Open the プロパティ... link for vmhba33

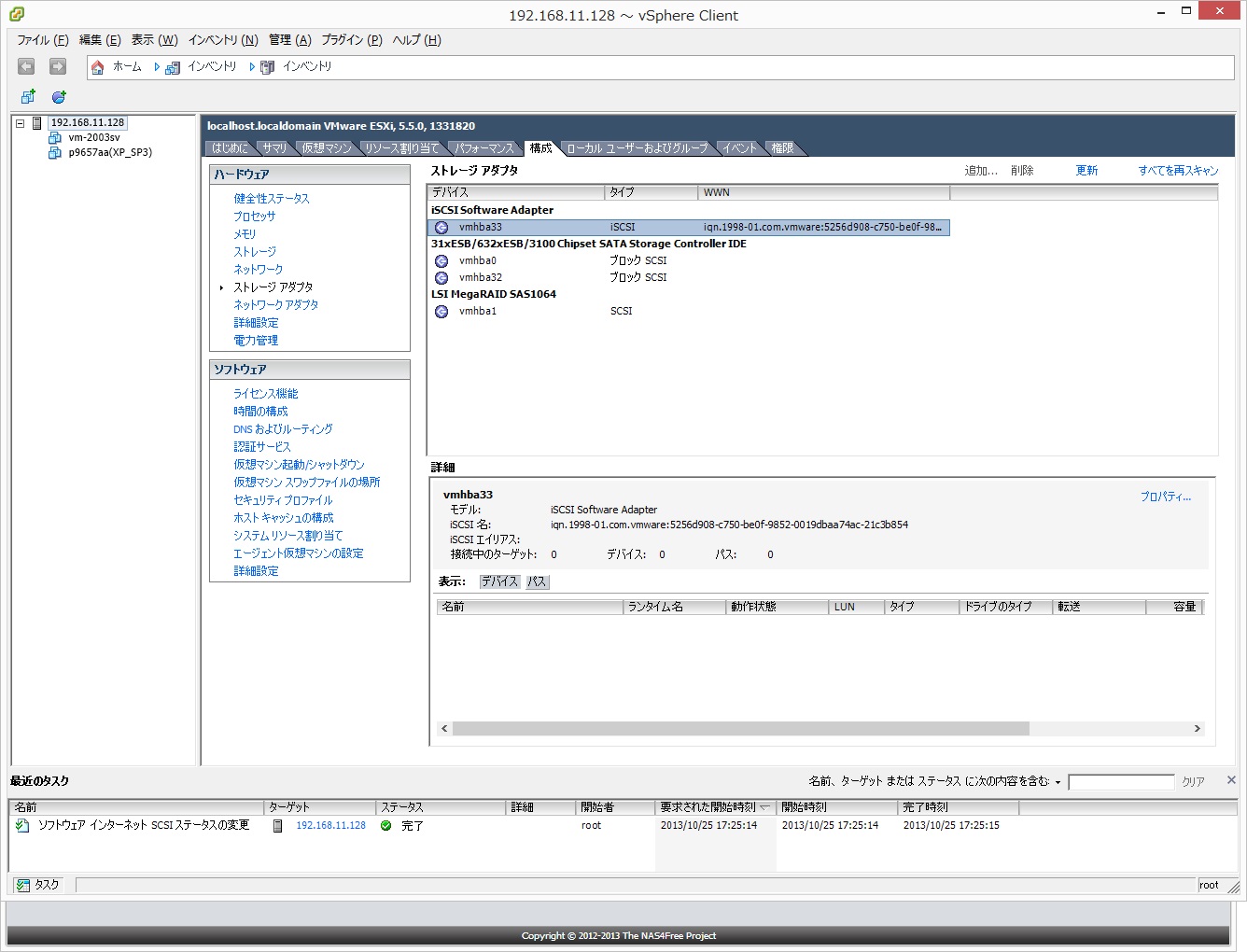1165,497
